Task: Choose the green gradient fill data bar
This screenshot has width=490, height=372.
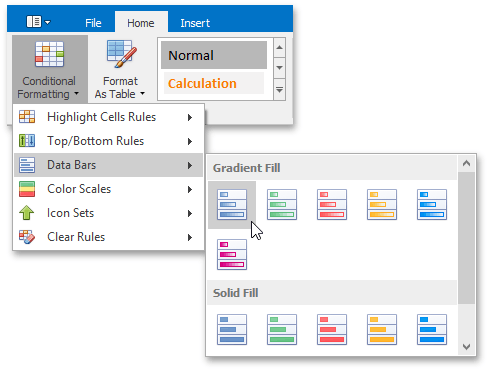Action: (282, 204)
